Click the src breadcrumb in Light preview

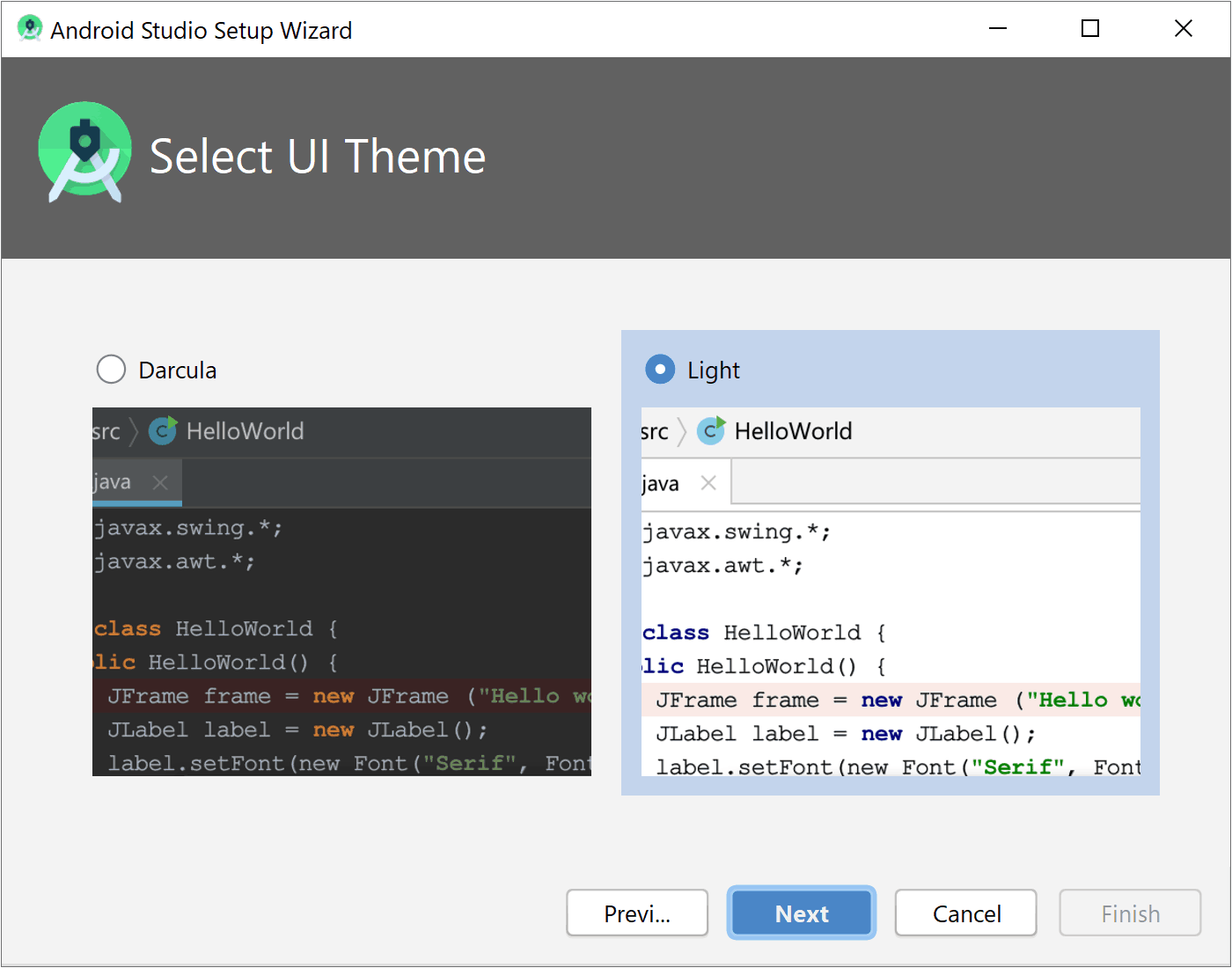[655, 431]
